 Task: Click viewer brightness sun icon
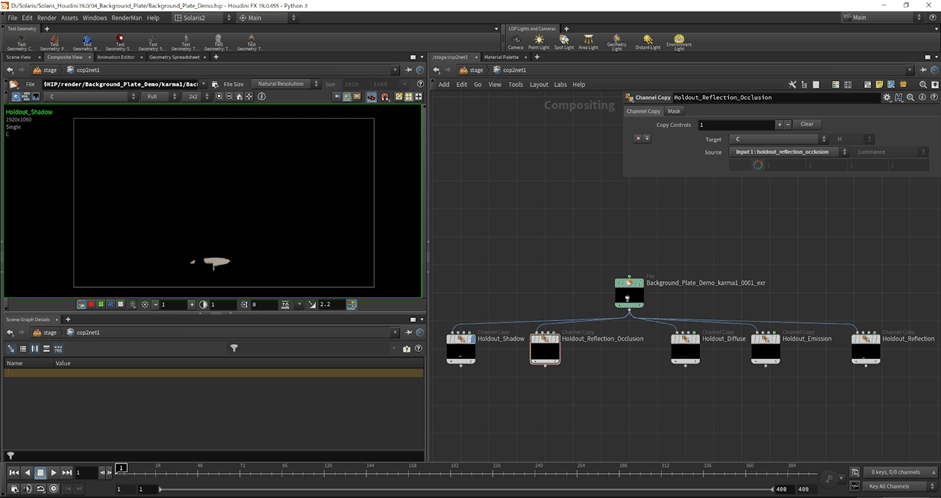(145, 305)
